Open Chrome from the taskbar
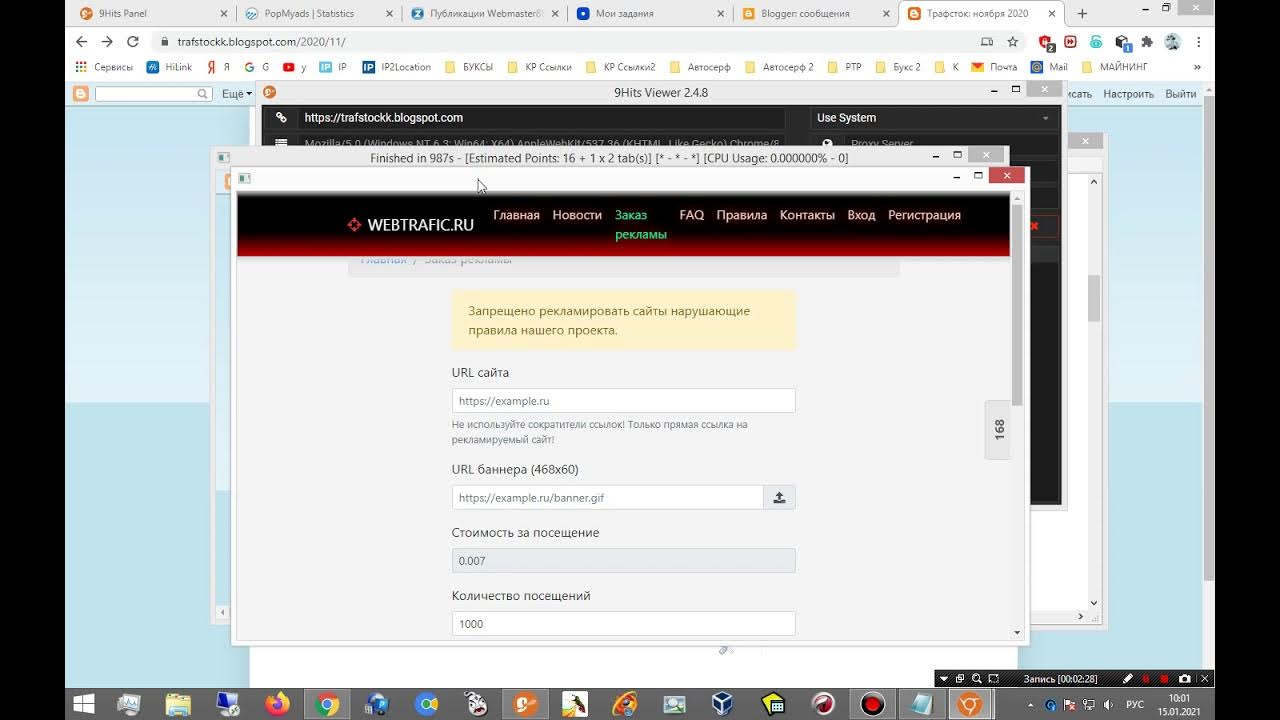The width and height of the screenshot is (1280, 720). (327, 704)
